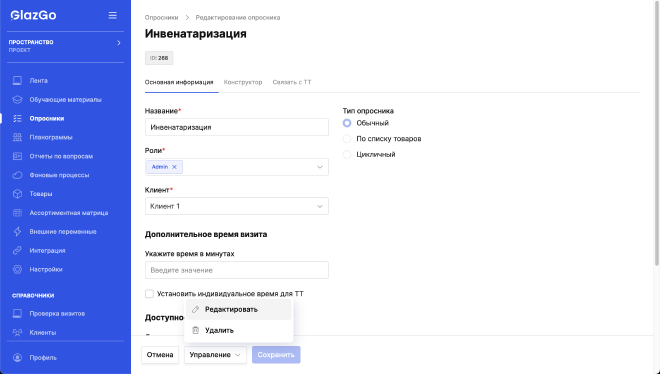This screenshot has height=374, width=660.
Task: Click the Сохранить button
Action: click(x=276, y=355)
